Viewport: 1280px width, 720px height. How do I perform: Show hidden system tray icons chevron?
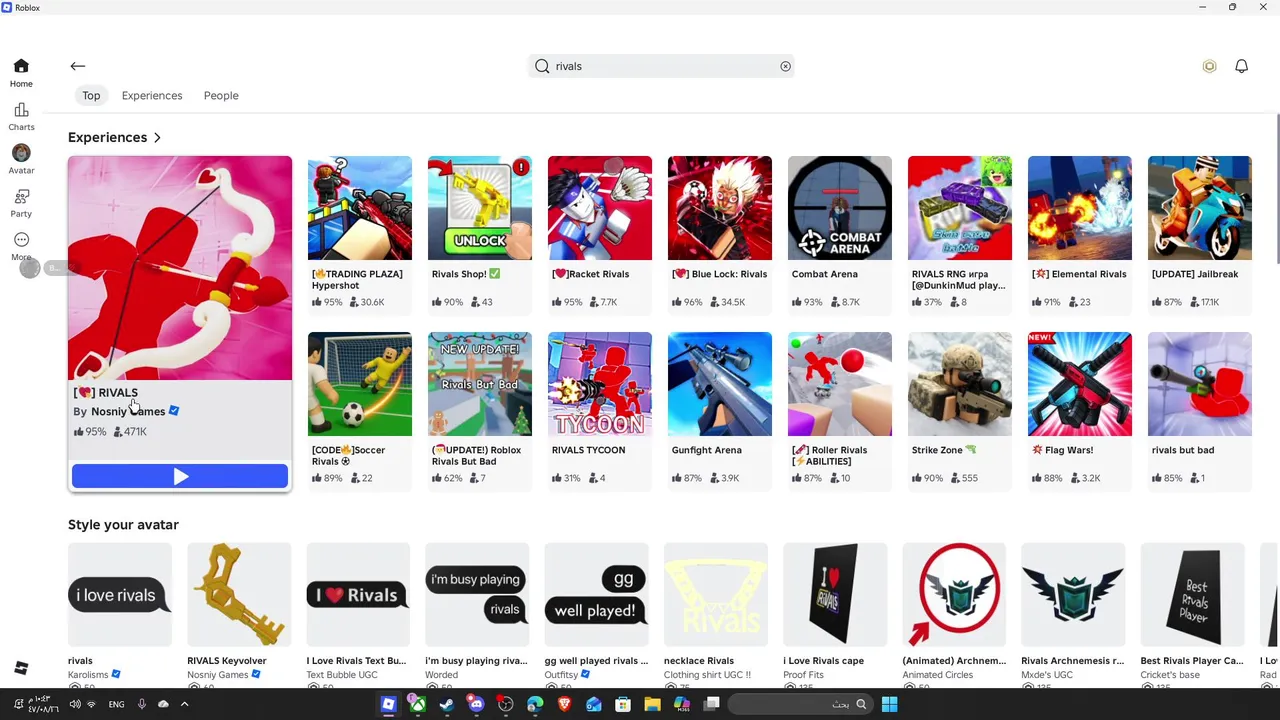[184, 704]
